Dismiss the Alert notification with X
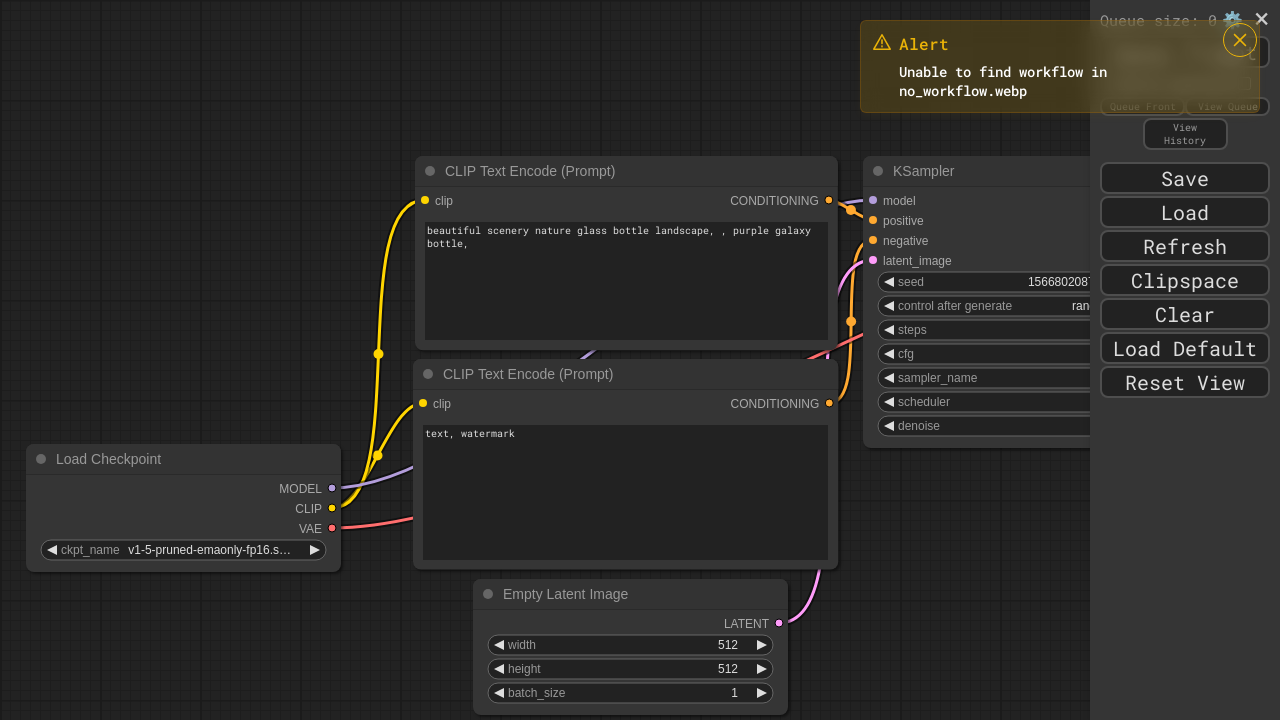The image size is (1280, 720). pos(1239,40)
